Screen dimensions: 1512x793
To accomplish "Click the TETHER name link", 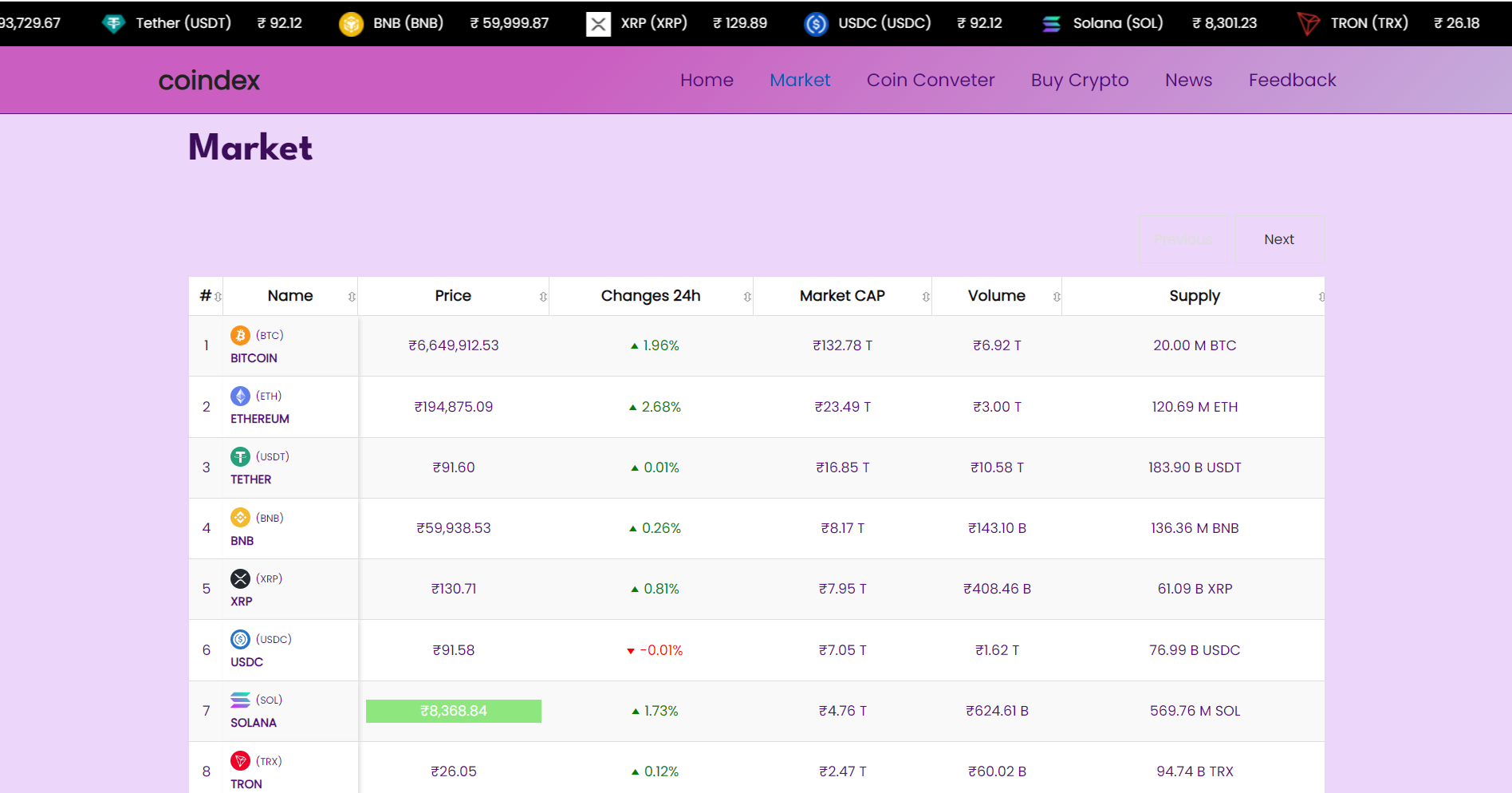I will pyautogui.click(x=251, y=479).
